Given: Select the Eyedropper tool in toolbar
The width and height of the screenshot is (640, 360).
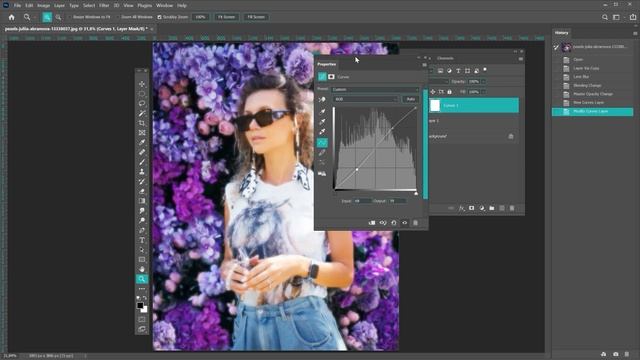Looking at the screenshot, I should coord(142,142).
